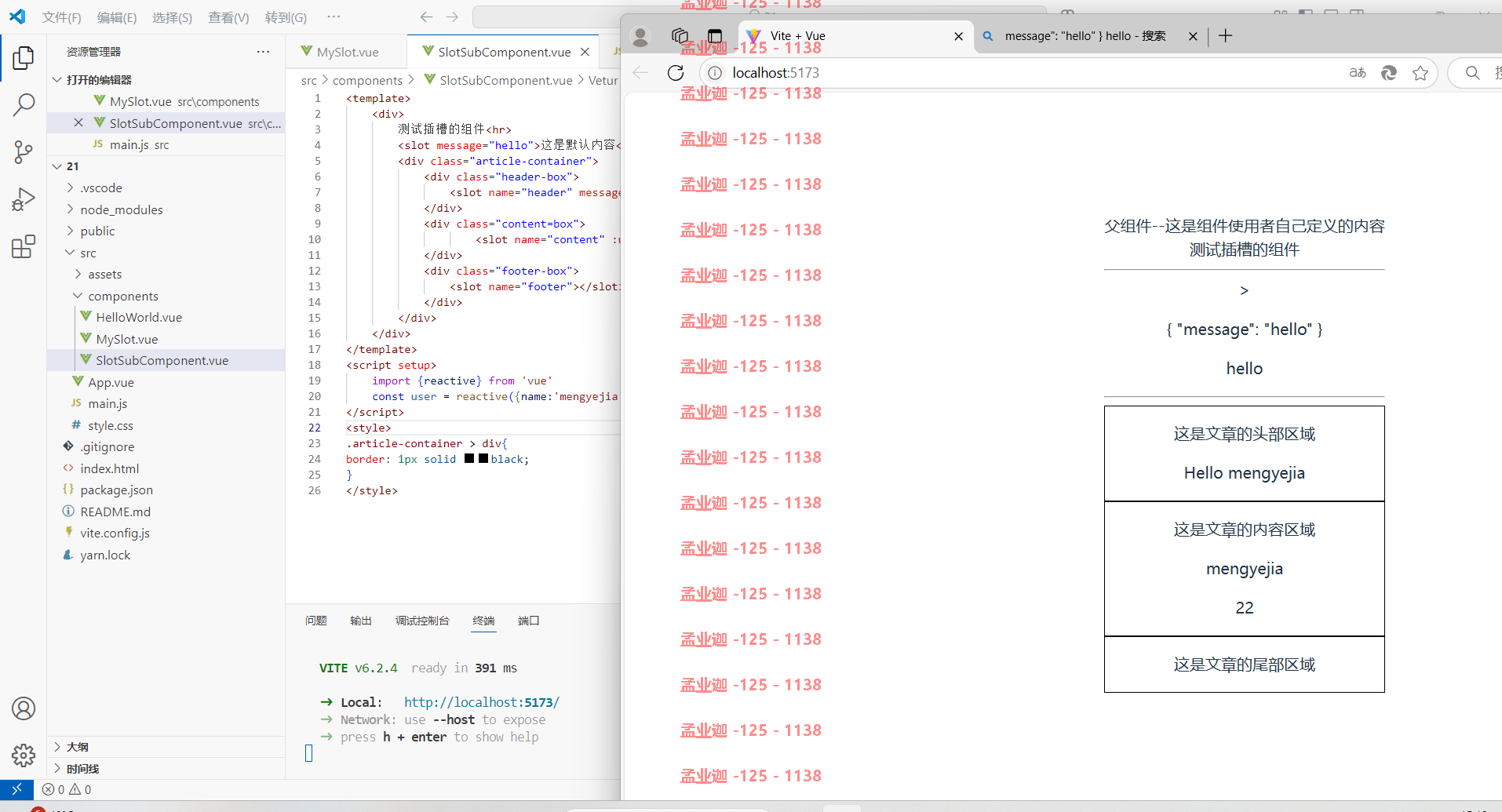1502x812 pixels.
Task: Open index.html in the explorer
Action: pos(109,468)
